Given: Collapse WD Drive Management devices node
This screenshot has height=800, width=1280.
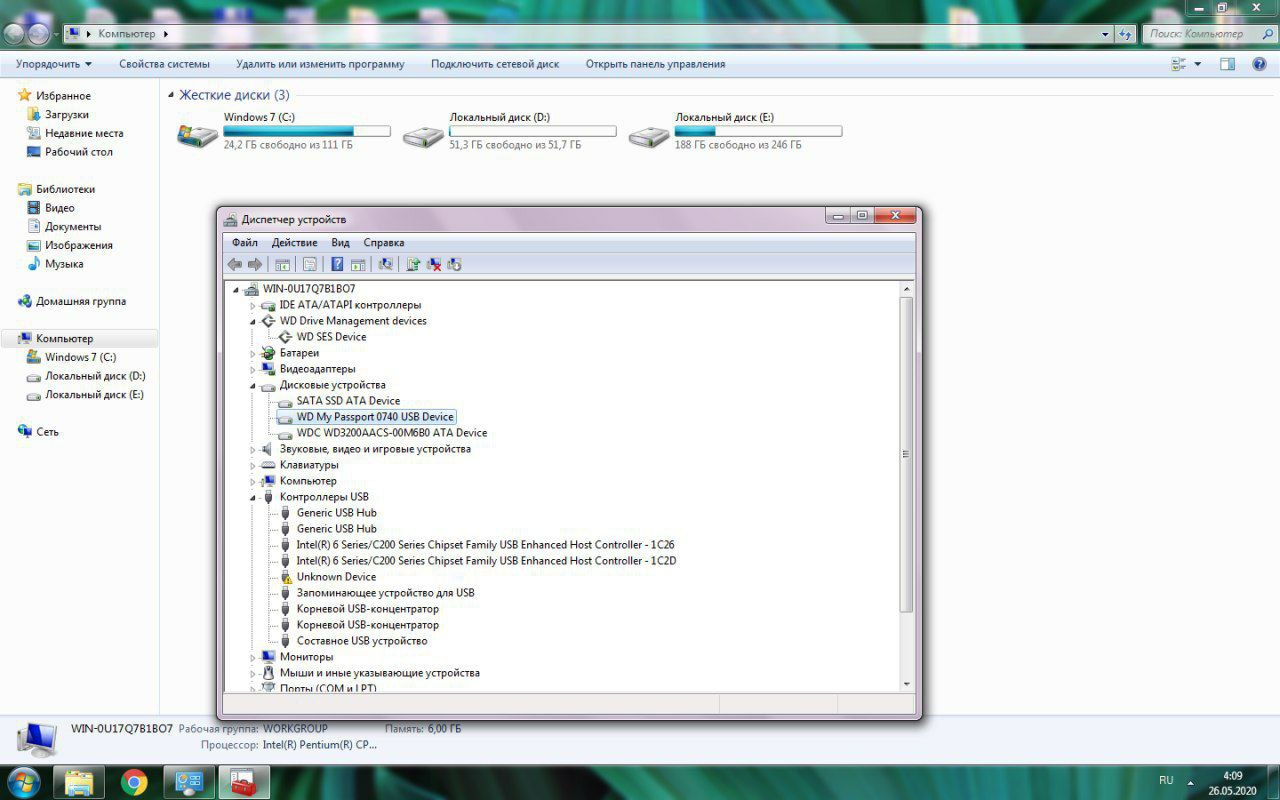Looking at the screenshot, I should (x=253, y=321).
